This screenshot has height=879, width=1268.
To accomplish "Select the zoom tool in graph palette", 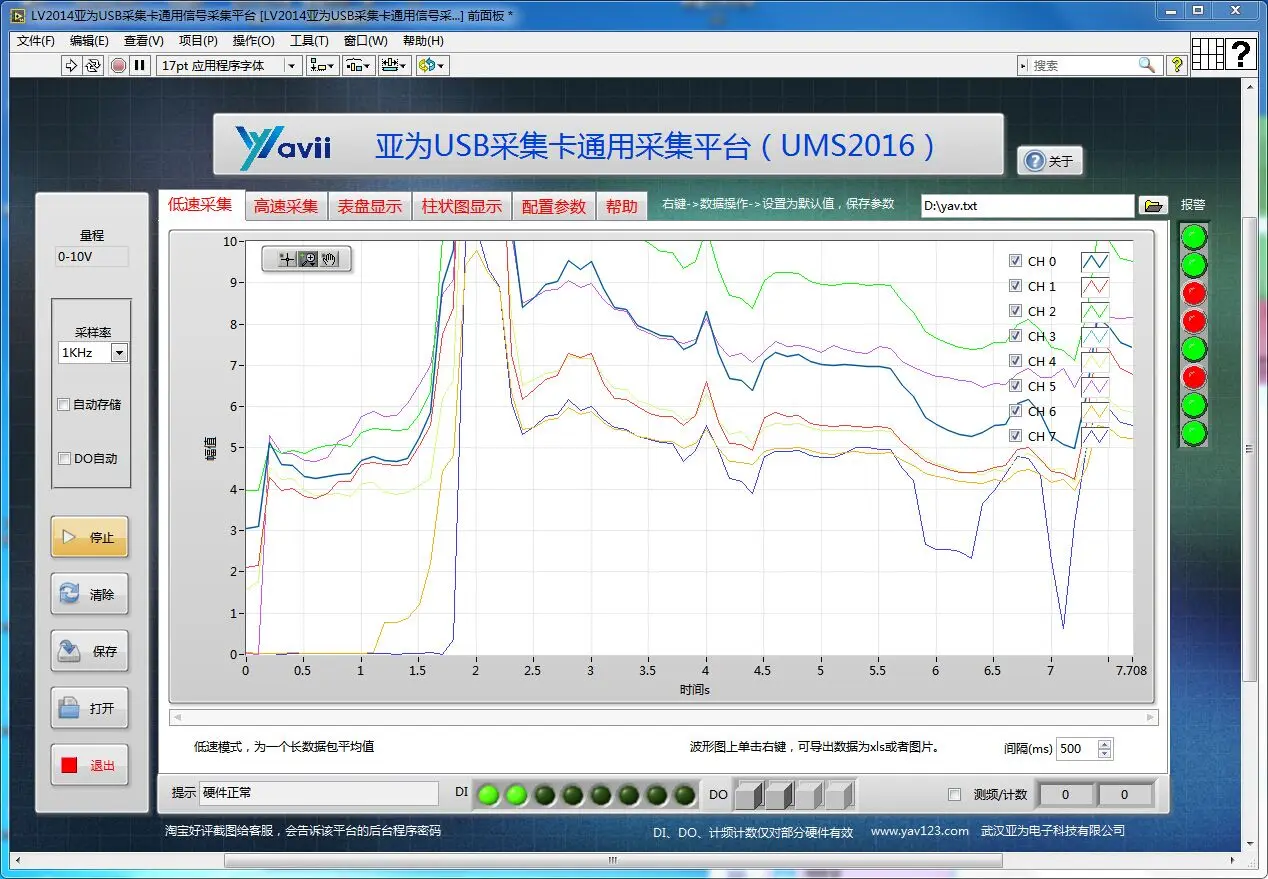I will pyautogui.click(x=308, y=259).
